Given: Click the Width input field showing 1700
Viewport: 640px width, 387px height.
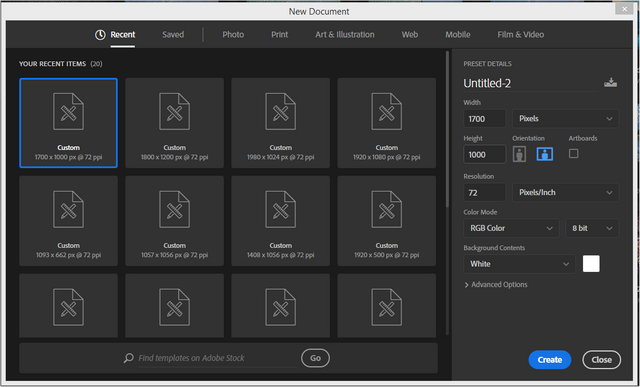Looking at the screenshot, I should [484, 119].
